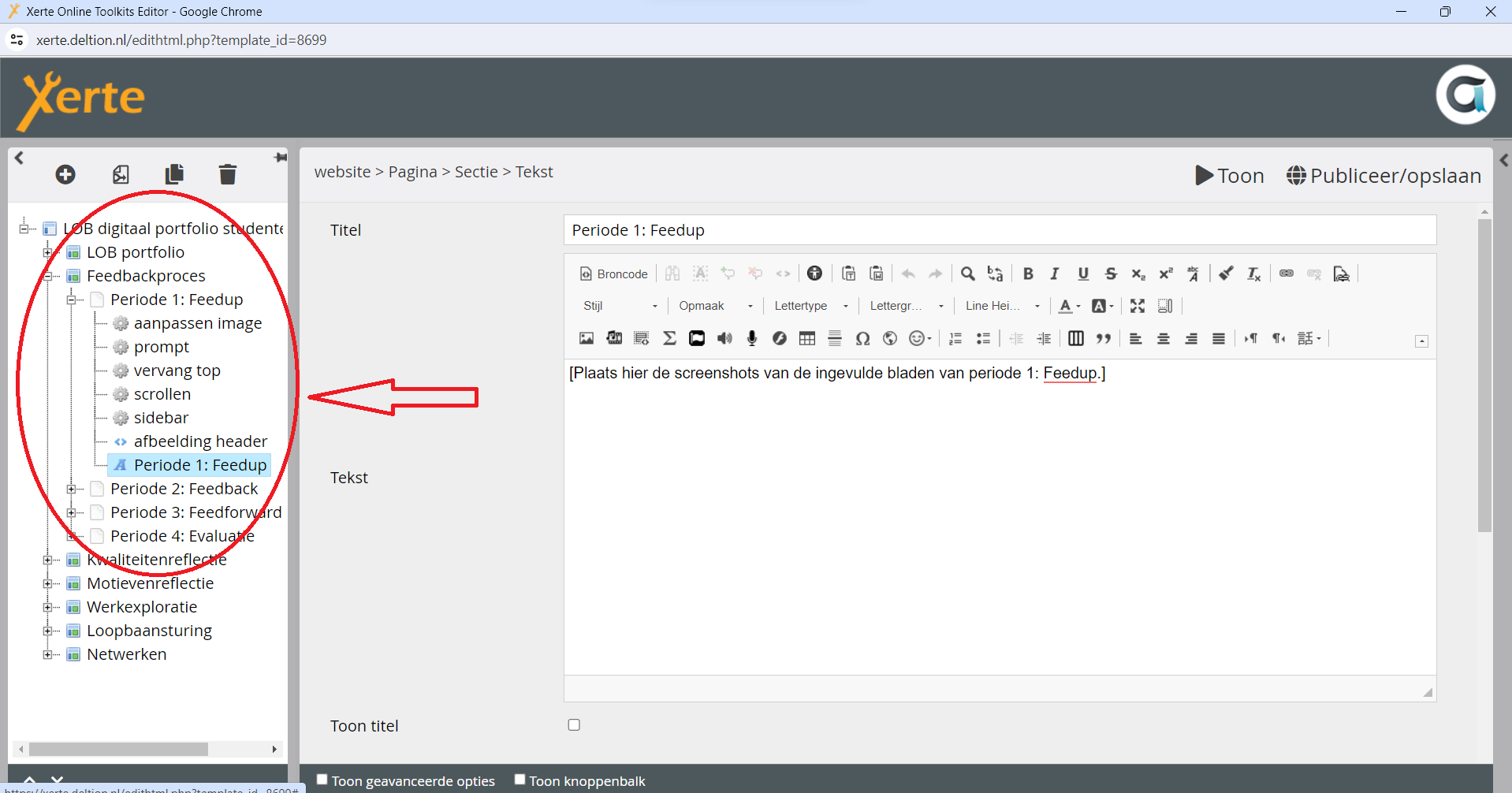Tick the Toon knoppenbalk checkbox
Screen dimensions: 1512x793
click(520, 780)
